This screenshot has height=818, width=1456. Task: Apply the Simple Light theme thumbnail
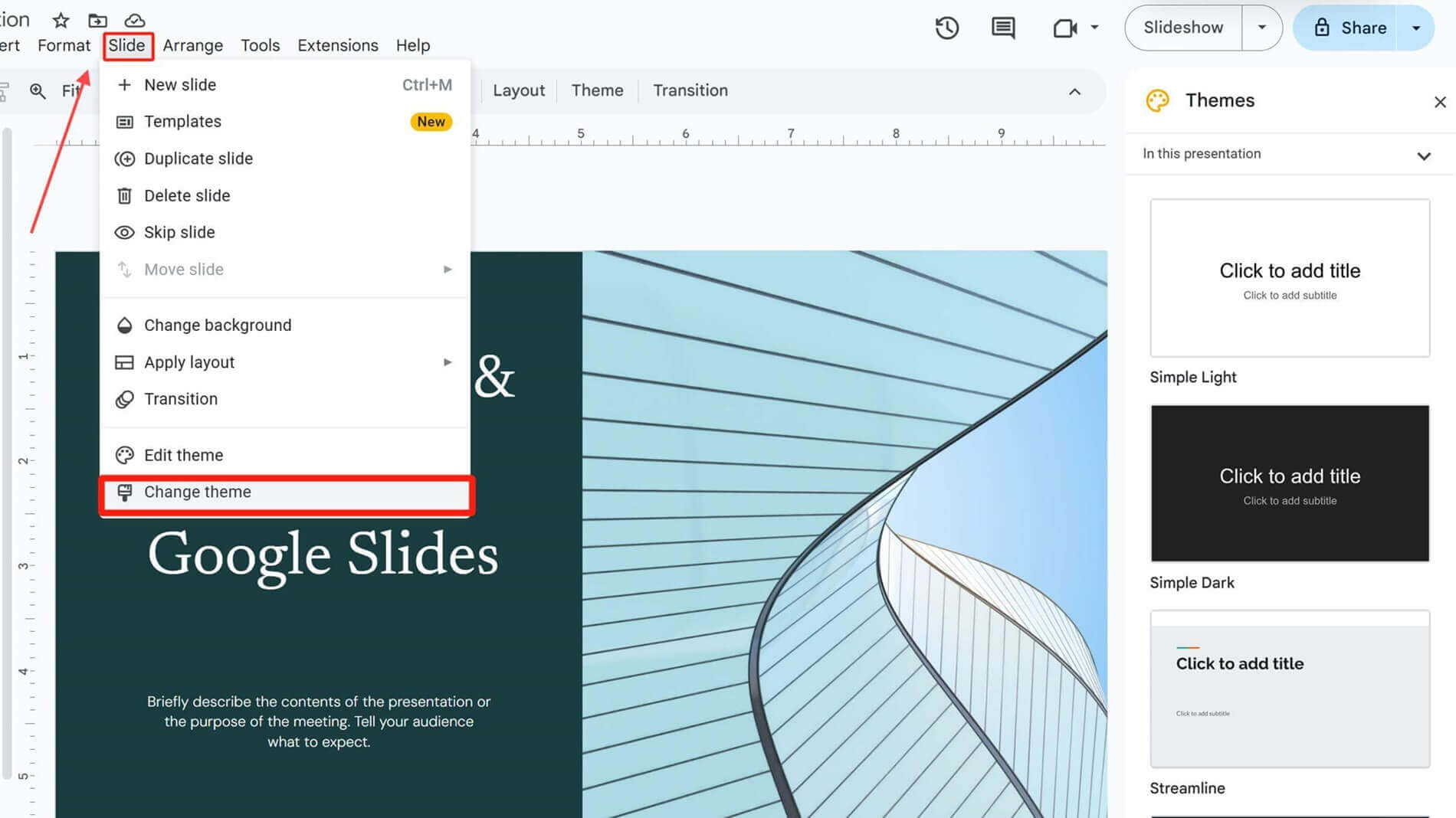(x=1290, y=278)
